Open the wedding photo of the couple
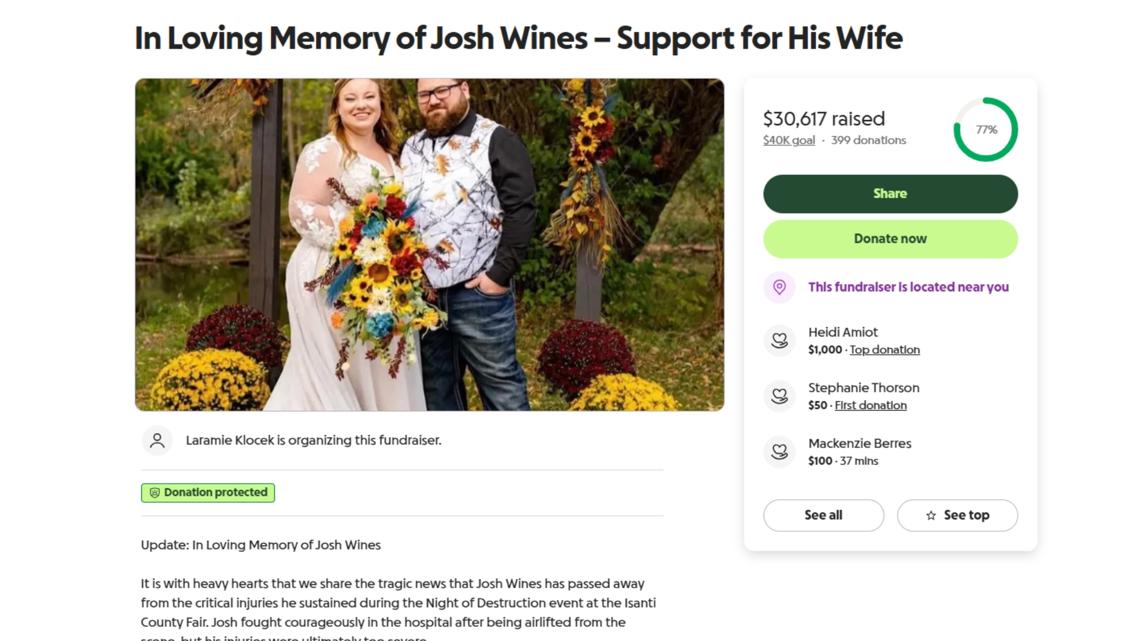This screenshot has width=1140, height=641. click(429, 245)
